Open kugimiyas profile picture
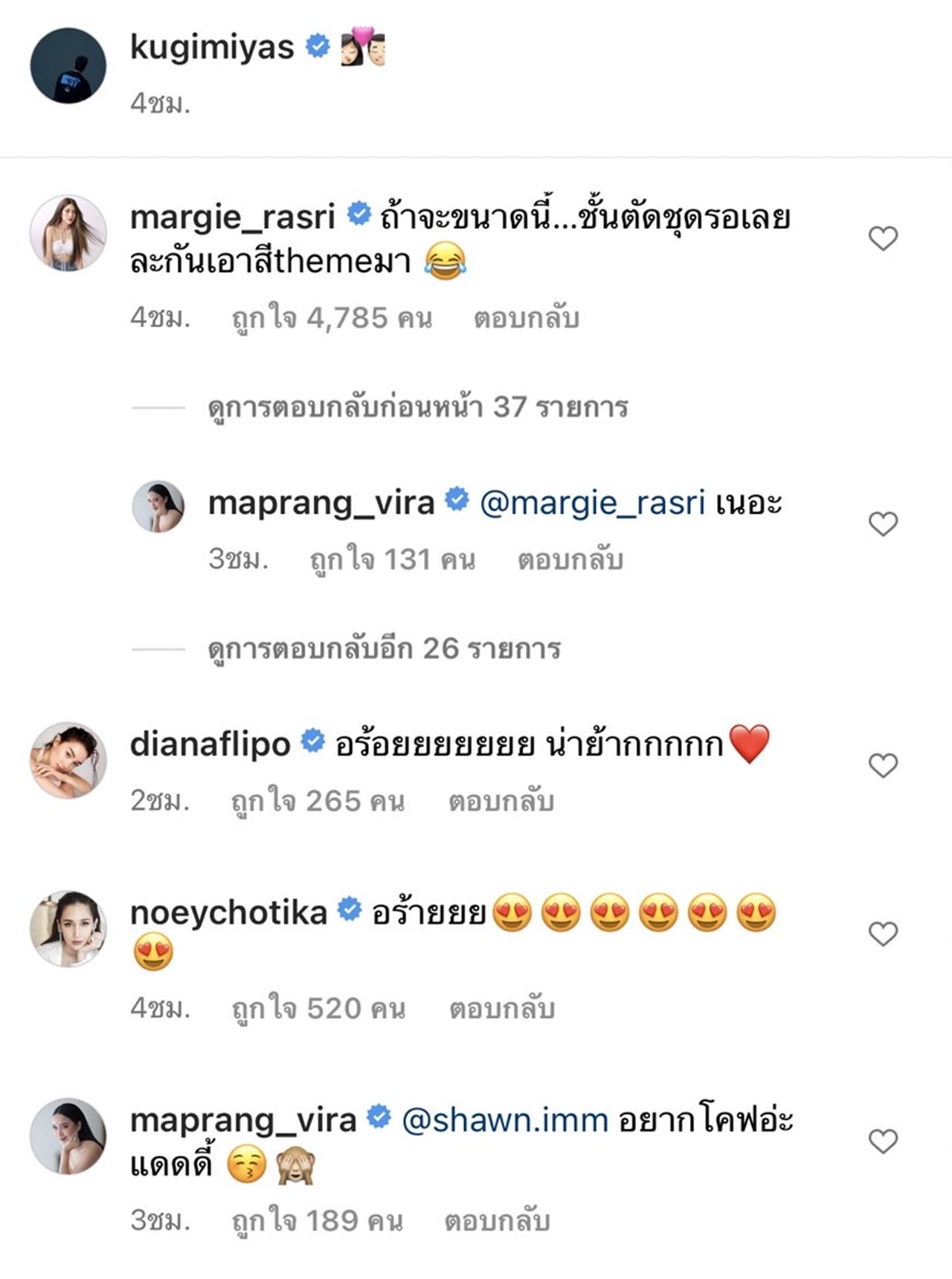952x1279 pixels. click(68, 65)
